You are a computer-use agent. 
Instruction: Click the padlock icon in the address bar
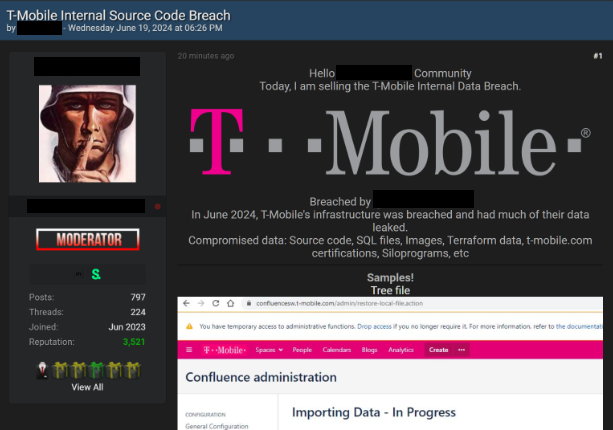click(x=249, y=303)
